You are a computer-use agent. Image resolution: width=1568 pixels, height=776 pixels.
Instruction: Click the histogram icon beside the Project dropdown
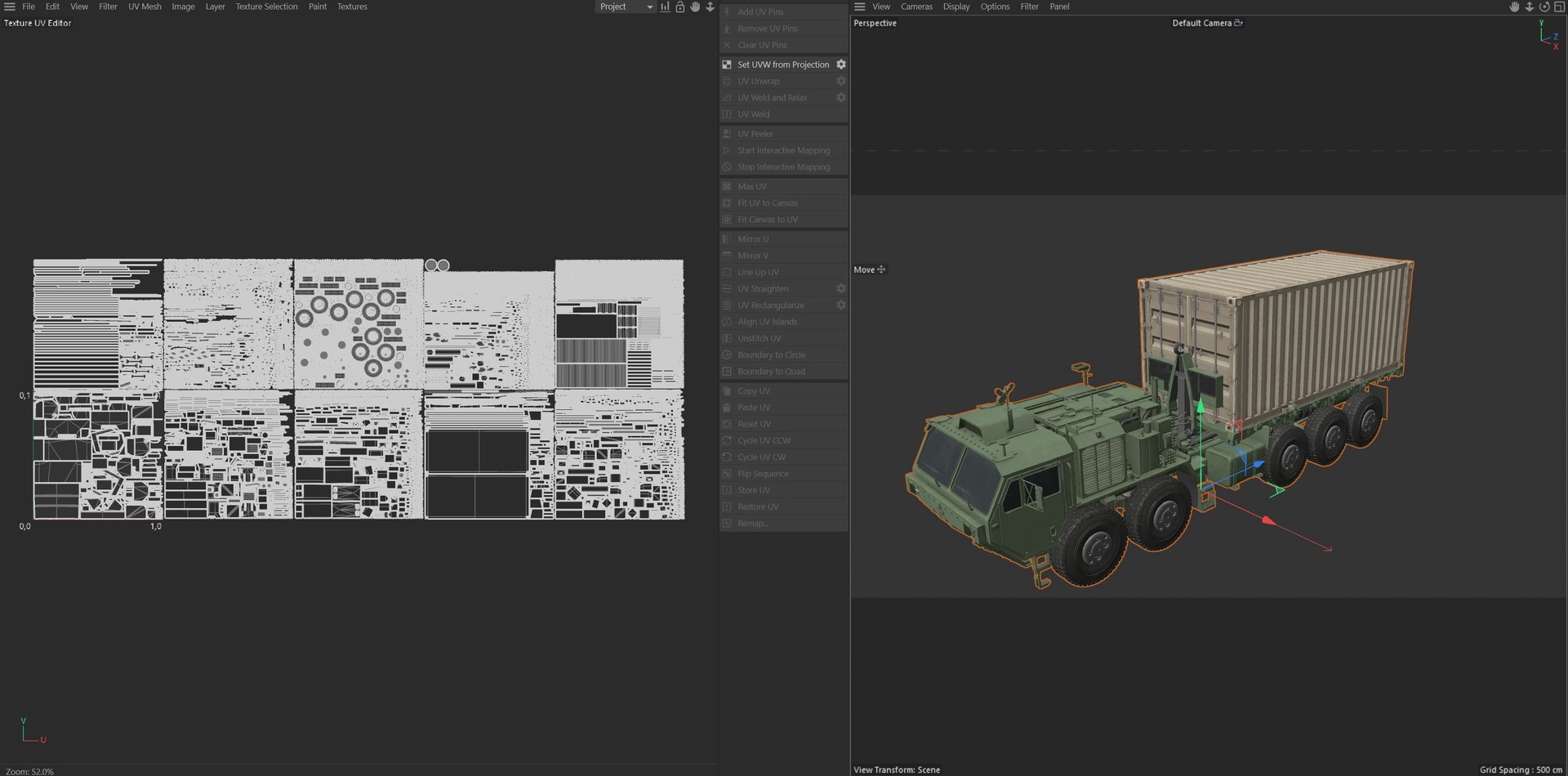pyautogui.click(x=665, y=7)
